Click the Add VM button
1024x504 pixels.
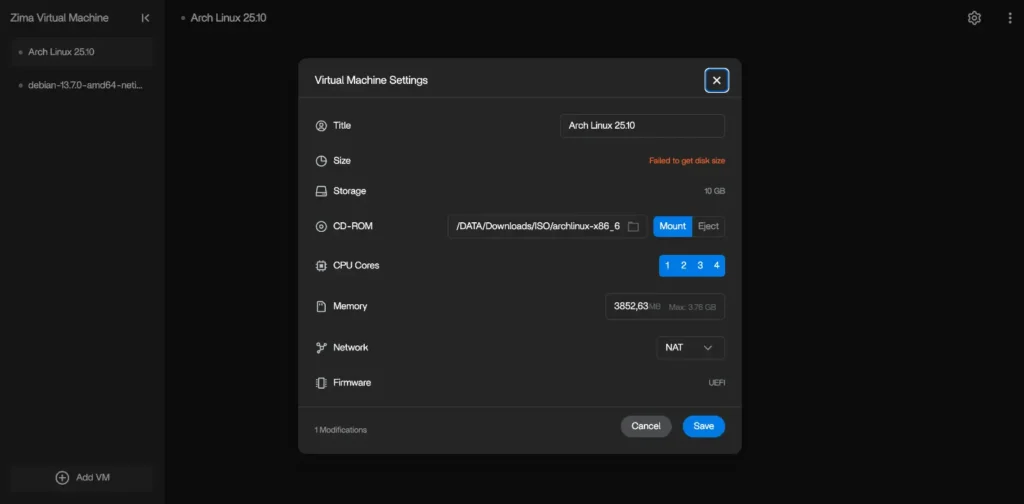[x=82, y=477]
